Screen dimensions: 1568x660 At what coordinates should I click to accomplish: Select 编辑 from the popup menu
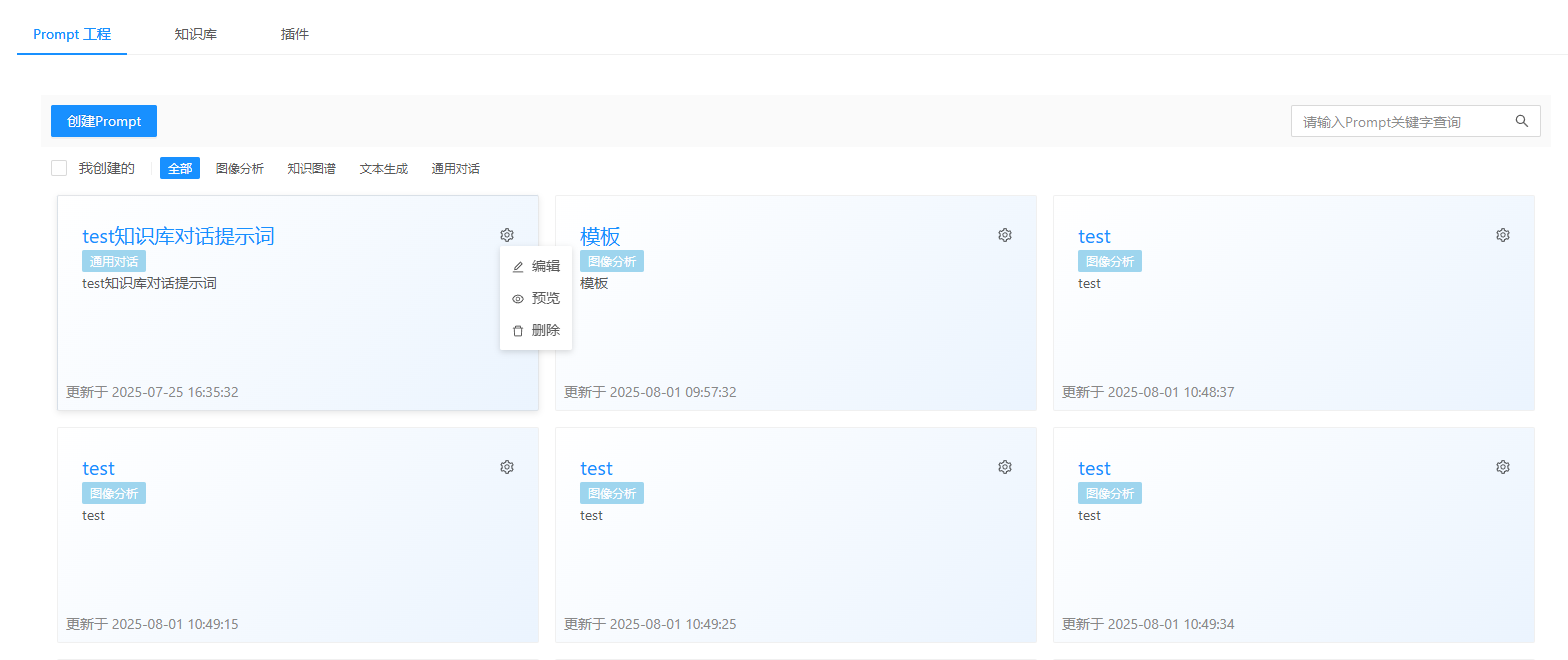click(536, 266)
